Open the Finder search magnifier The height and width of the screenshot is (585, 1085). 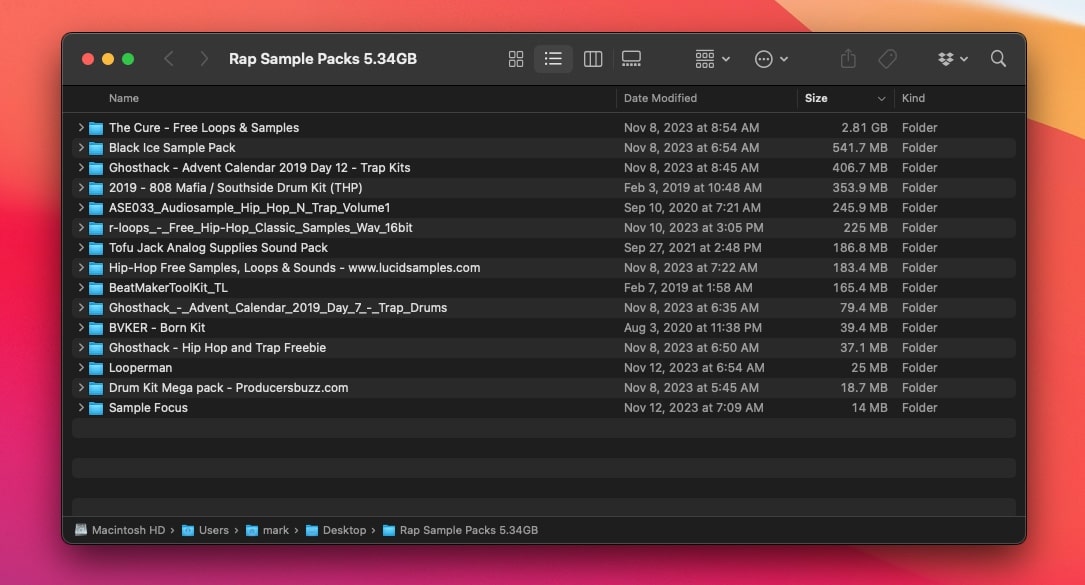998,59
